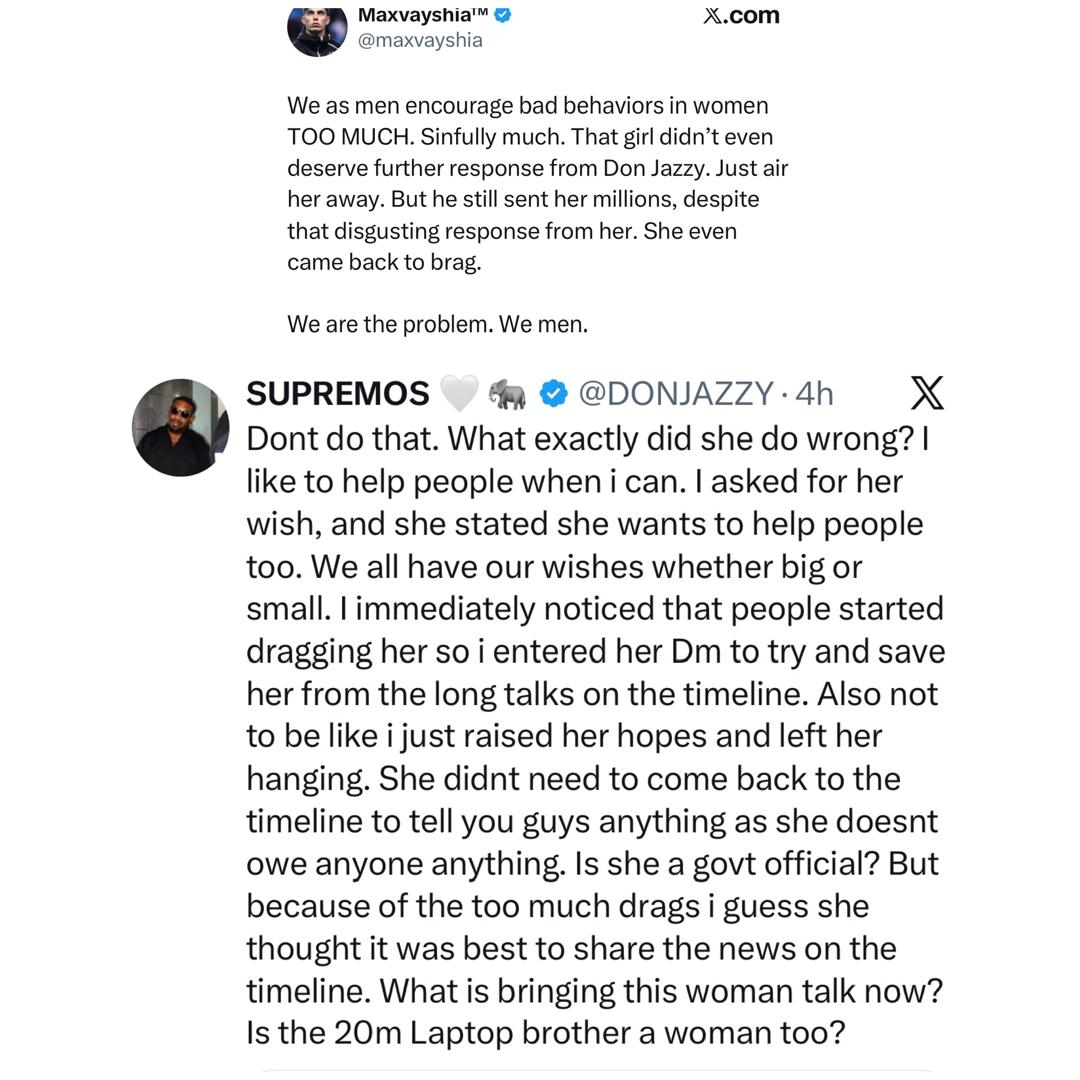Viewport: 1080px width, 1080px height.
Task: Open the @DONJAZZY handle link
Action: (x=676, y=394)
